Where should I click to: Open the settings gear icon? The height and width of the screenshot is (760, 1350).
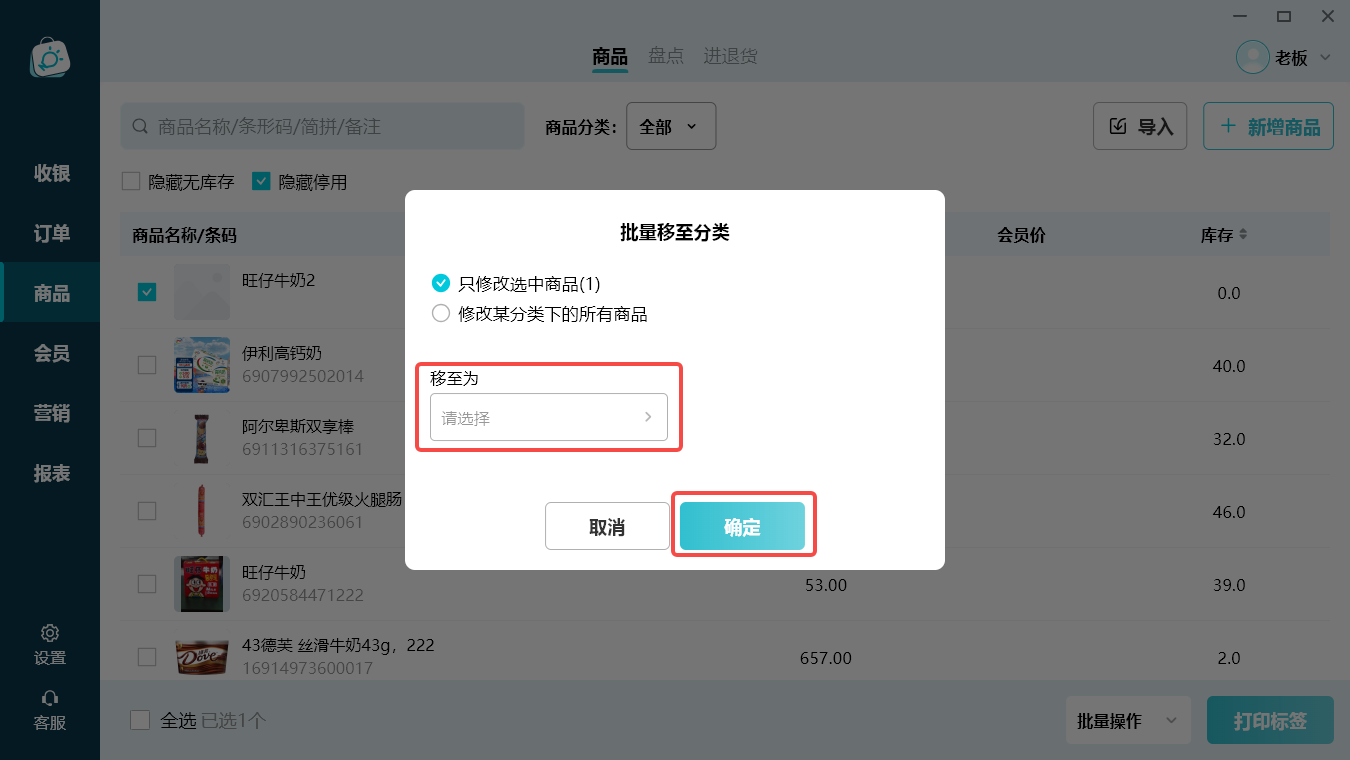[50, 633]
